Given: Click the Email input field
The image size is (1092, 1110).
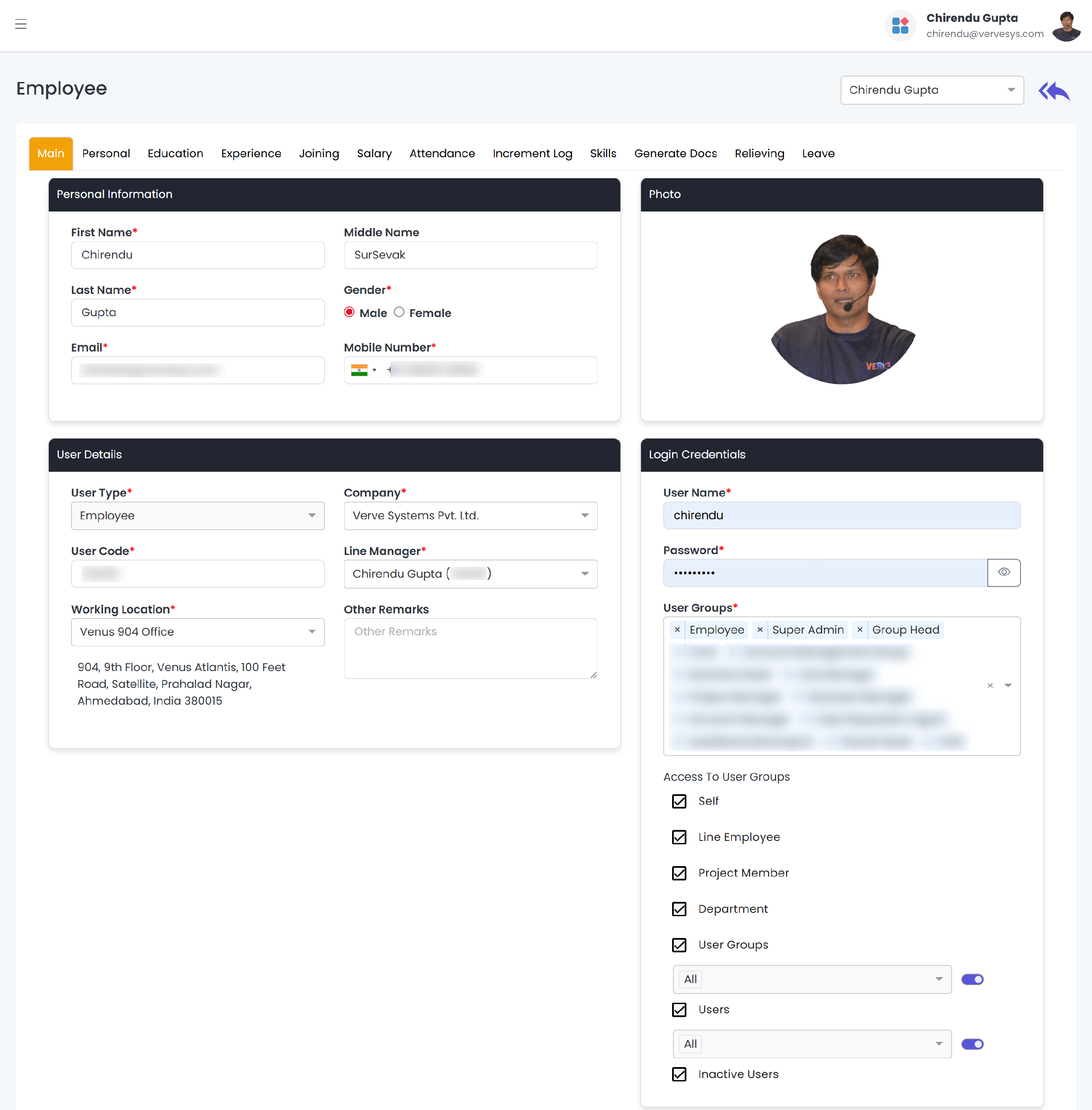Looking at the screenshot, I should click(198, 370).
